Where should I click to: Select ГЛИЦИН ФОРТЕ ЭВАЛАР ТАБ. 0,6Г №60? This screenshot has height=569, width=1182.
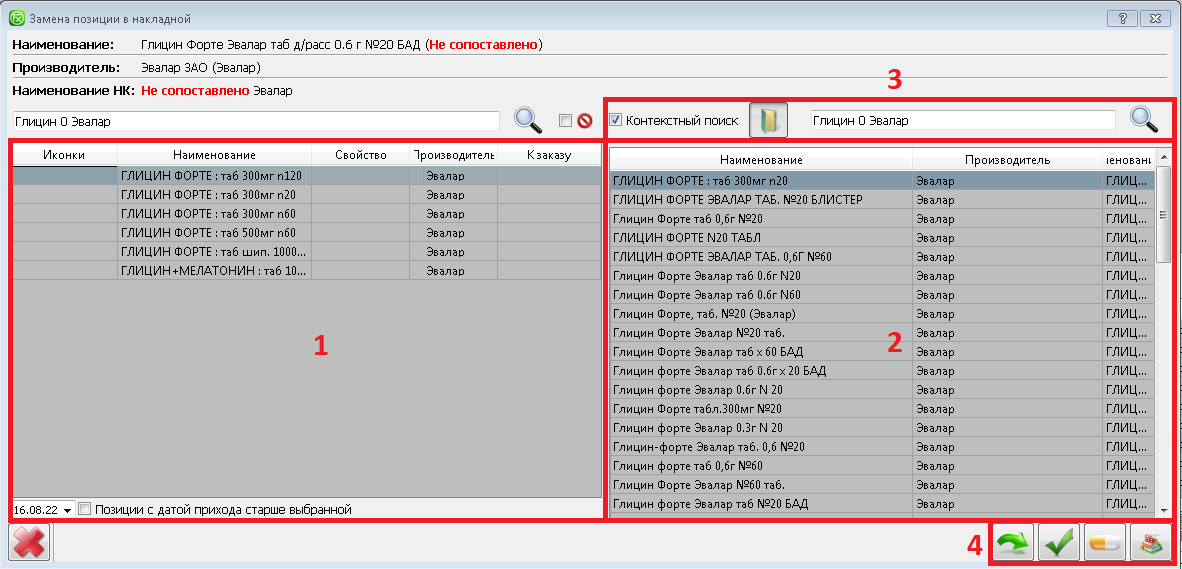[x=882, y=256]
